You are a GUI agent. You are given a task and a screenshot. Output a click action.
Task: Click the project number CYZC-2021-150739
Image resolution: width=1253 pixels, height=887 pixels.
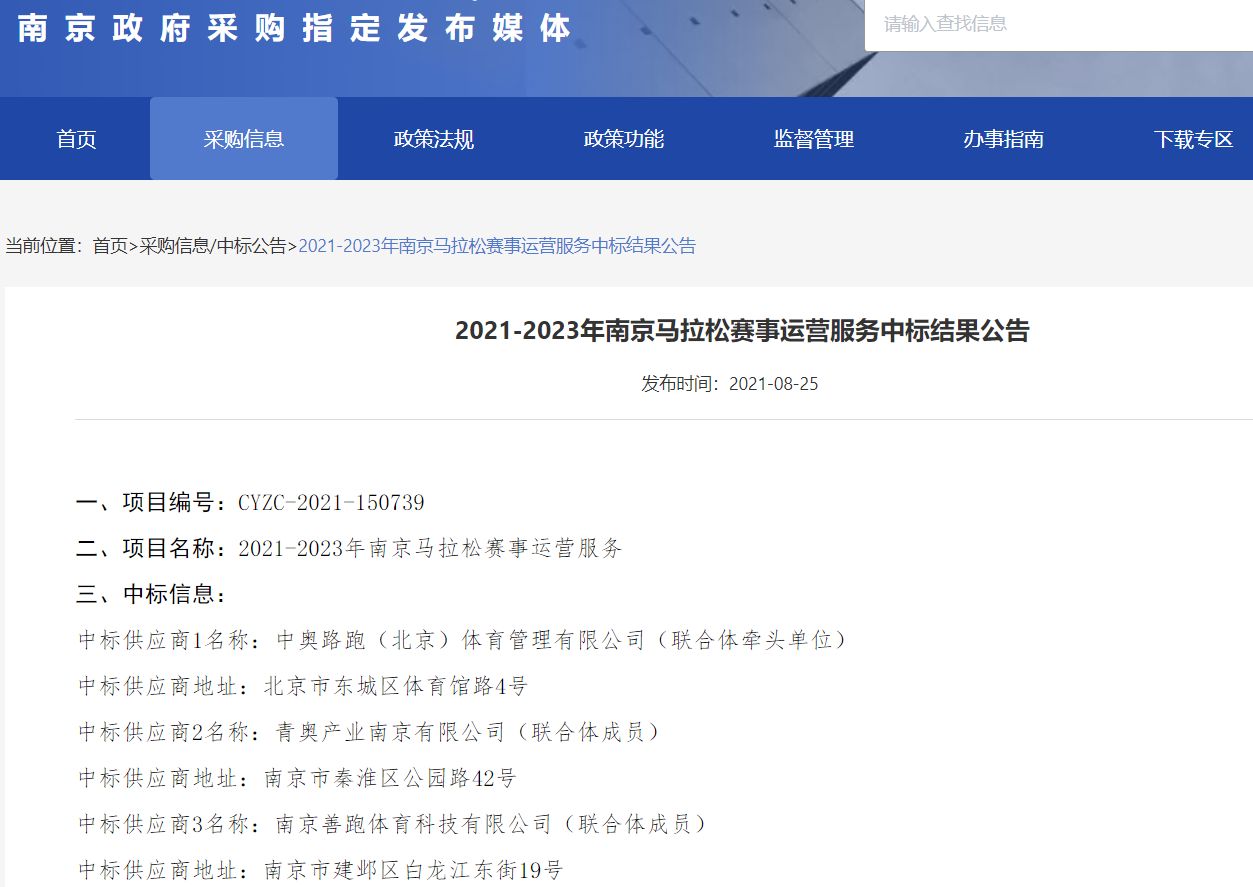(331, 502)
